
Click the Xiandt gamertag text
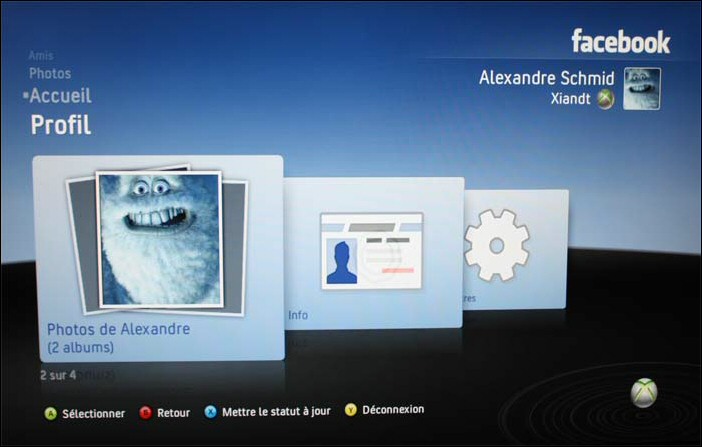[x=570, y=99]
